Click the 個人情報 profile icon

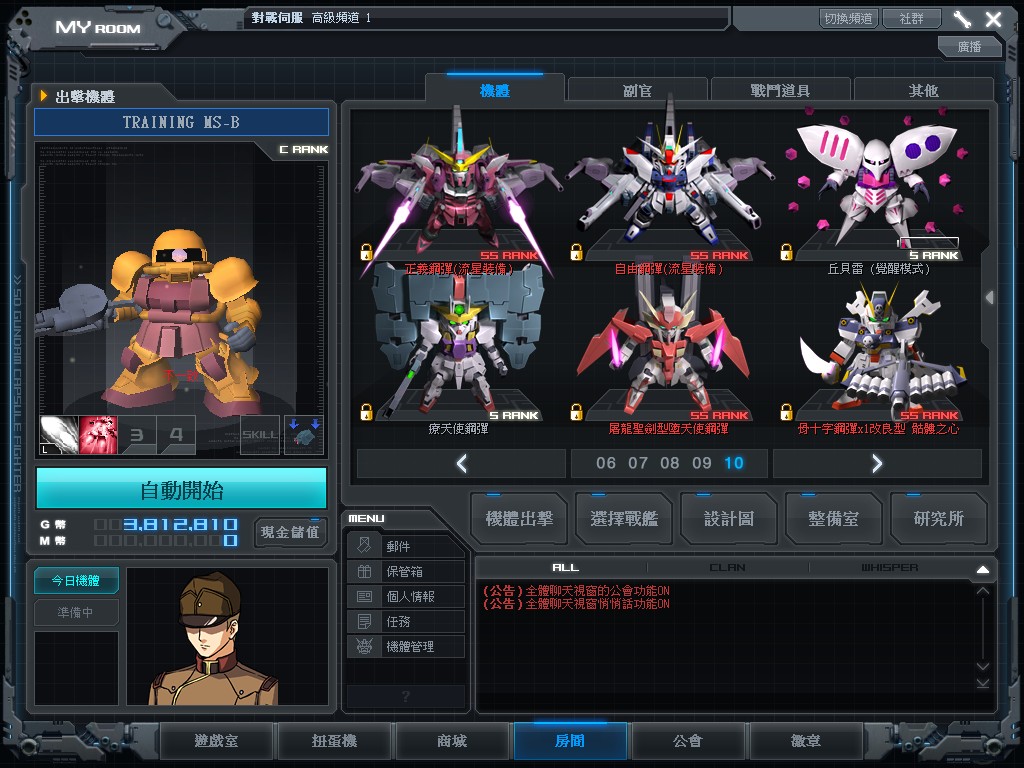point(364,596)
